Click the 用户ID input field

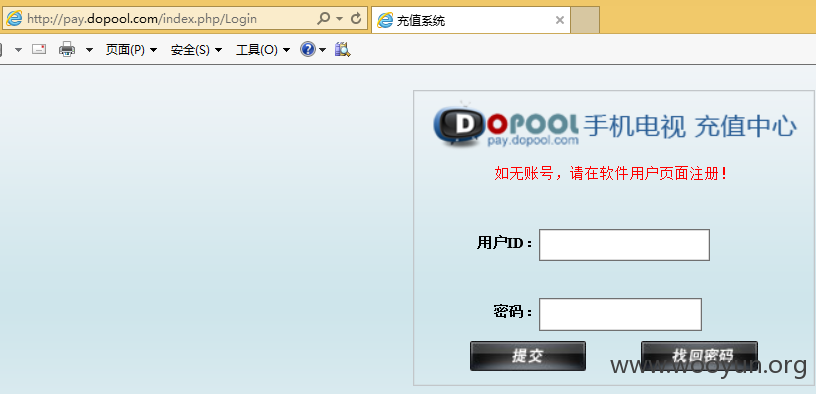click(x=624, y=245)
